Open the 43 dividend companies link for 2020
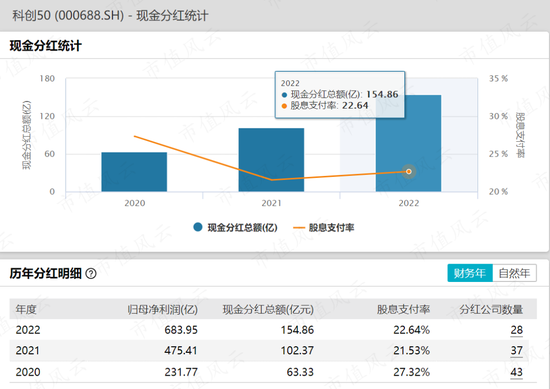 coord(516,372)
